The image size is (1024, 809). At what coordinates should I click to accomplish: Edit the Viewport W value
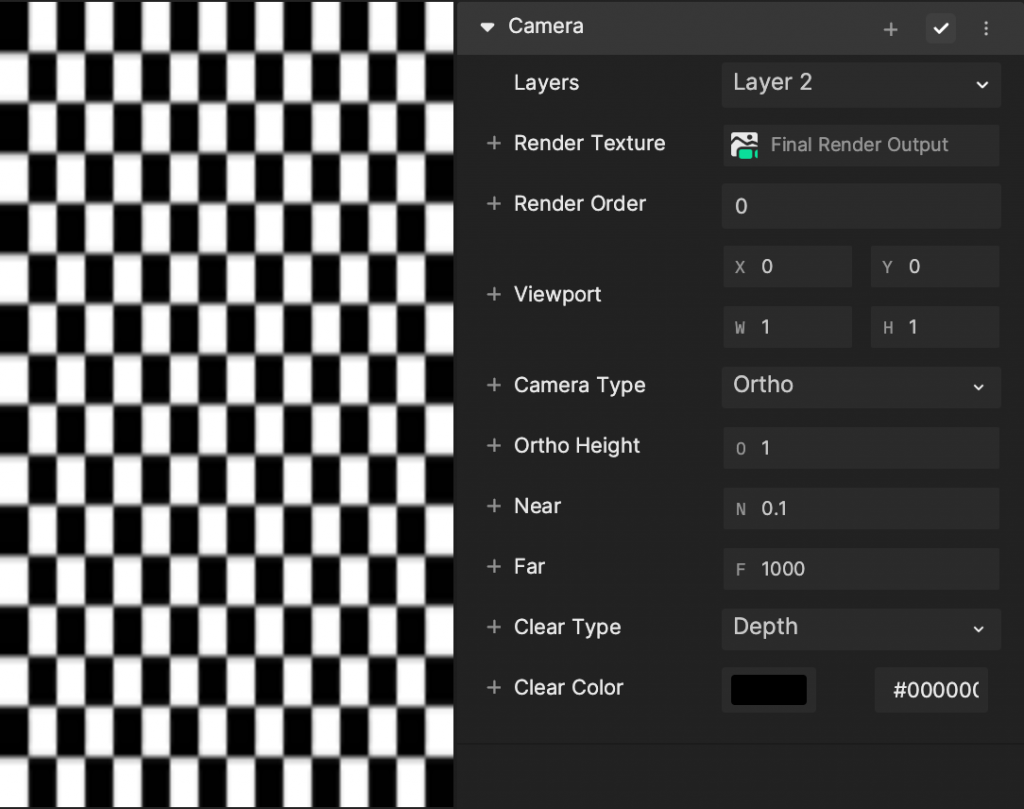(788, 327)
